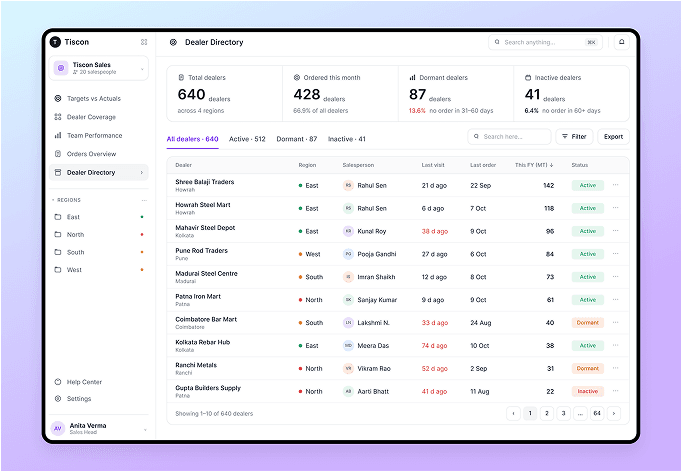Click the Tiscon logo icon
The image size is (682, 472).
point(55,42)
